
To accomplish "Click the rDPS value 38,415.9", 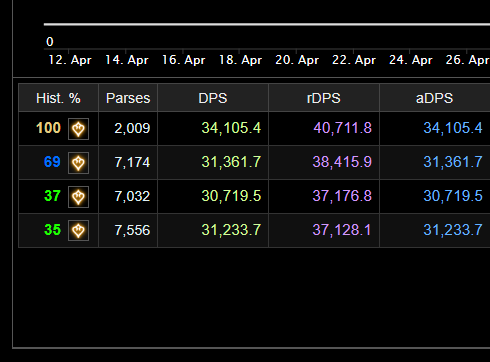I will (342, 162).
